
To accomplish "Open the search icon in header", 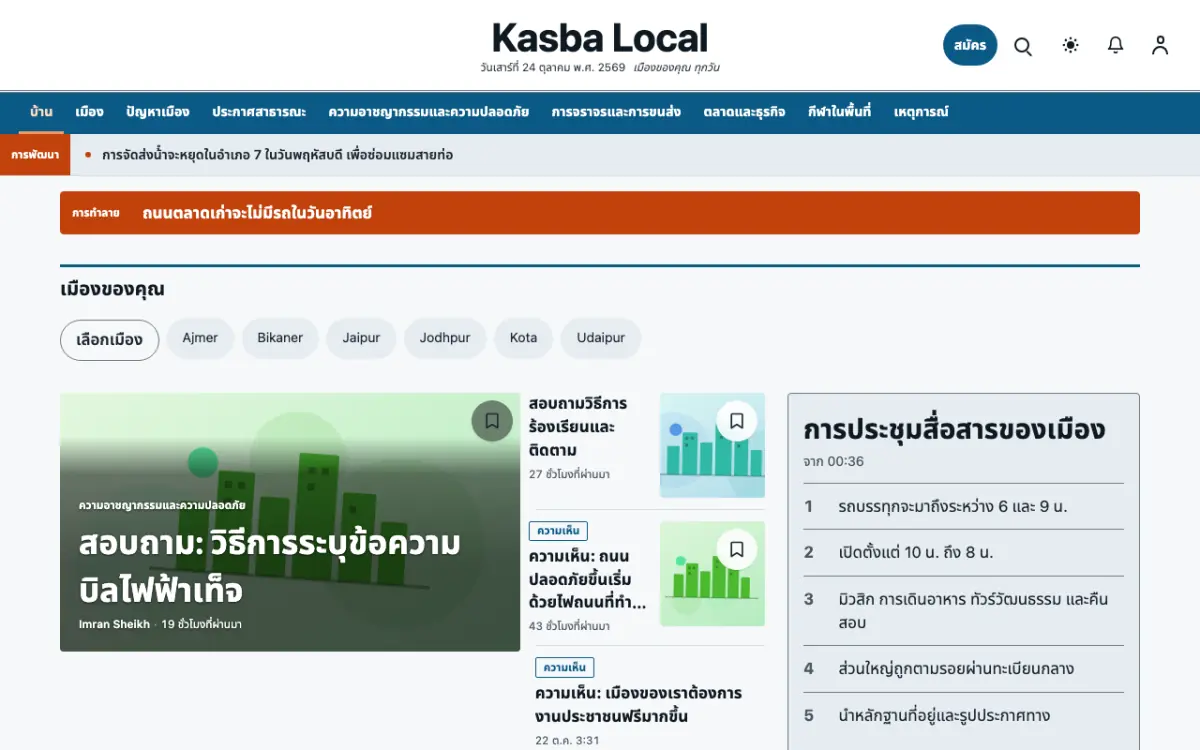I will (1023, 46).
